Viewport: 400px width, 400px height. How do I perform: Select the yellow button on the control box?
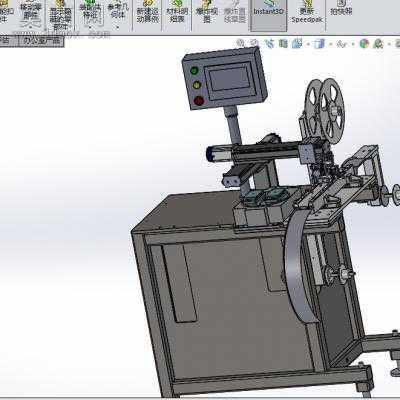(x=197, y=85)
